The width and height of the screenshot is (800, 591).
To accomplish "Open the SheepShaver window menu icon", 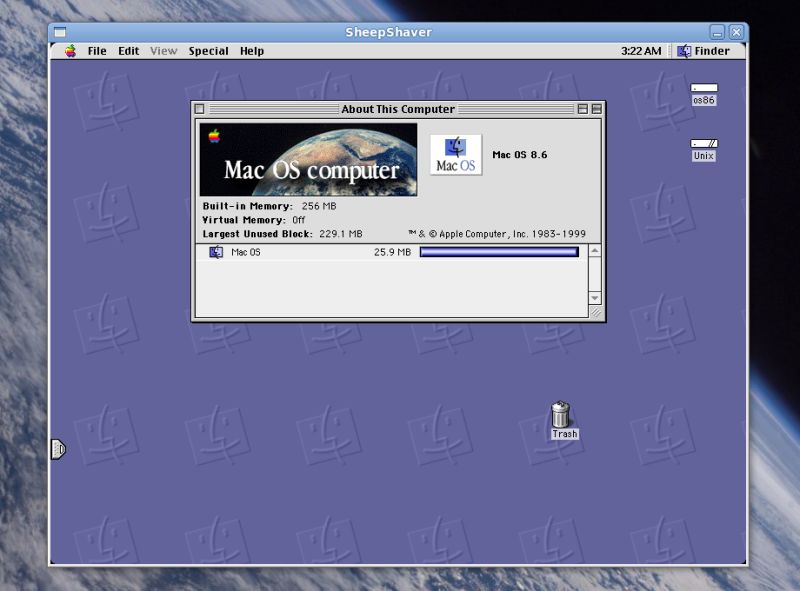I will pyautogui.click(x=60, y=32).
